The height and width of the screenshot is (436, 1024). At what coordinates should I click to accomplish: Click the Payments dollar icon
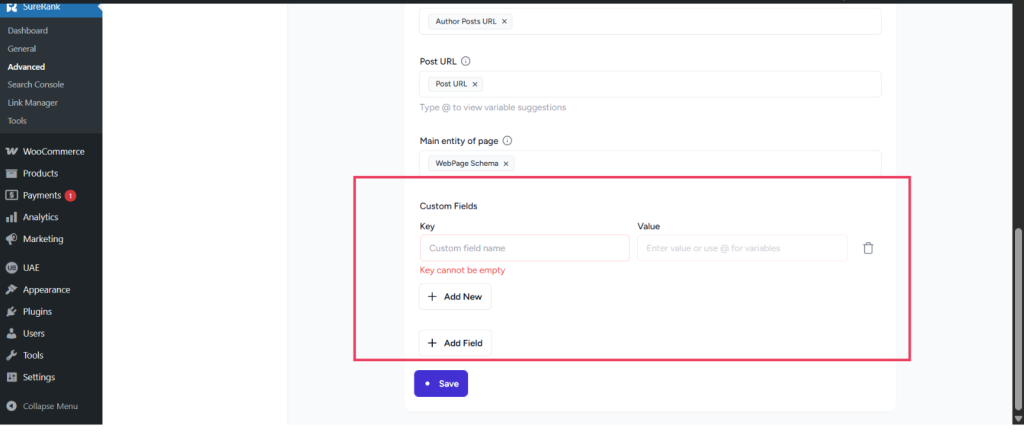(x=11, y=195)
